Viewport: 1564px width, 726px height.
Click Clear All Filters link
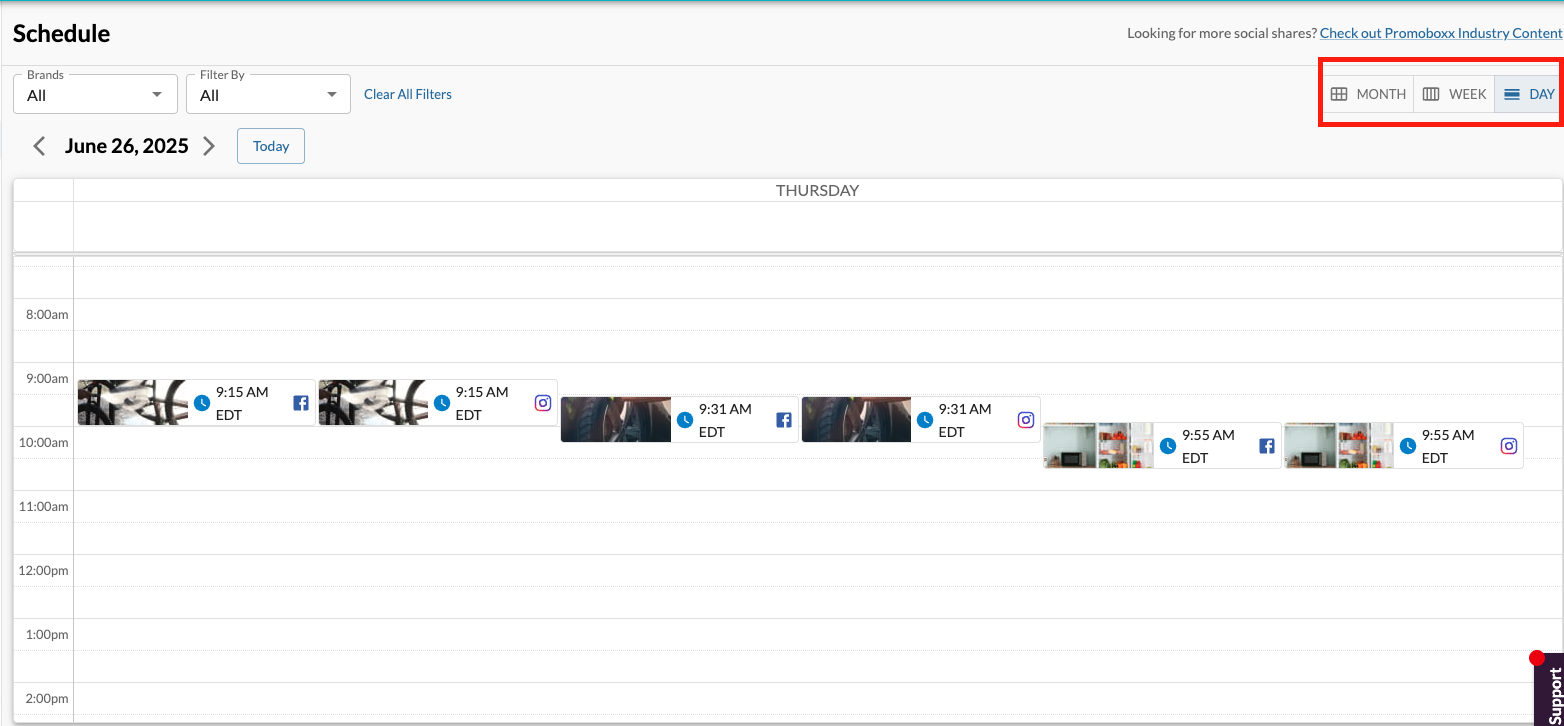pos(408,94)
